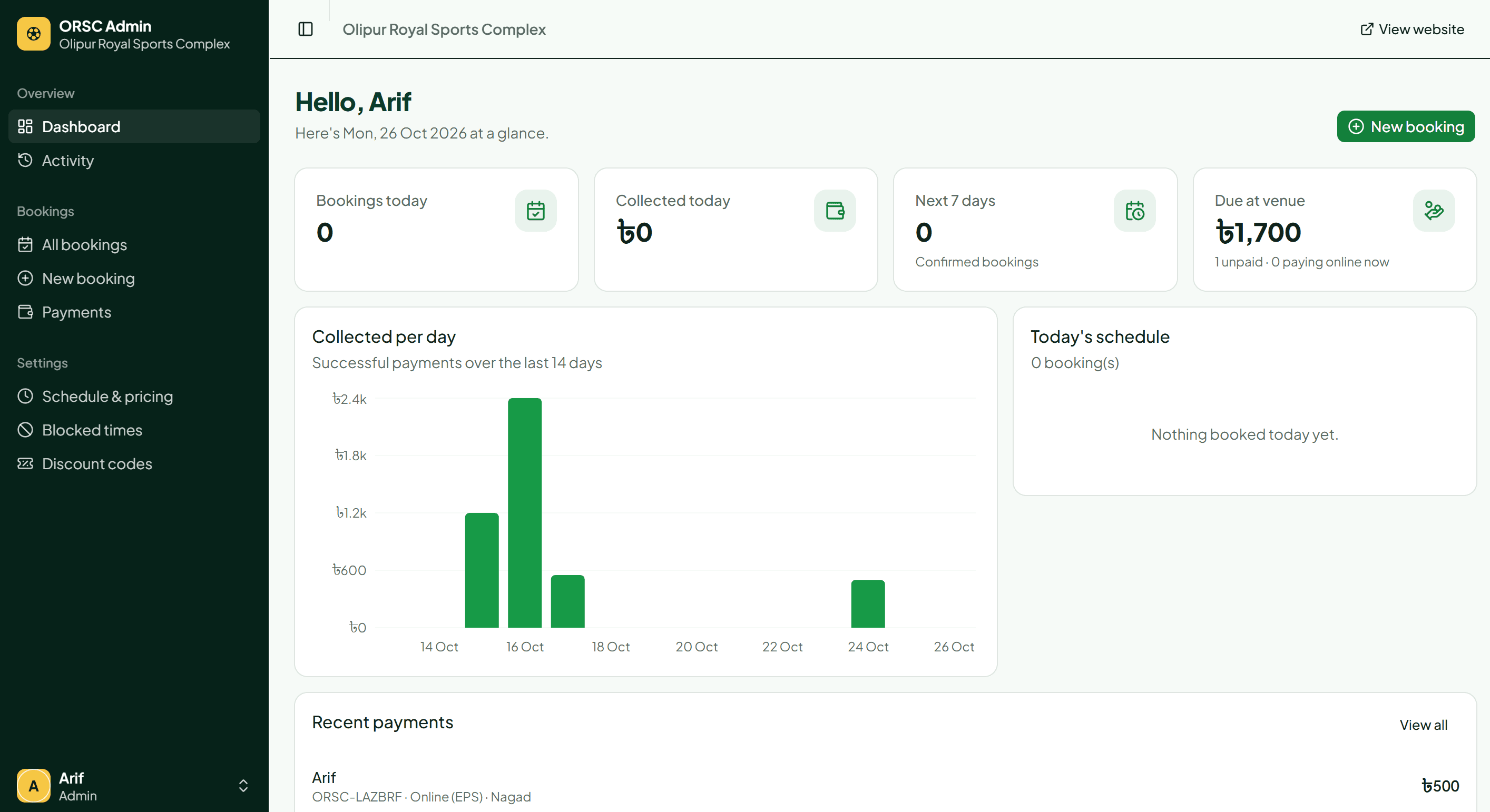Click the ORSC Admin football logo icon

pos(34,34)
